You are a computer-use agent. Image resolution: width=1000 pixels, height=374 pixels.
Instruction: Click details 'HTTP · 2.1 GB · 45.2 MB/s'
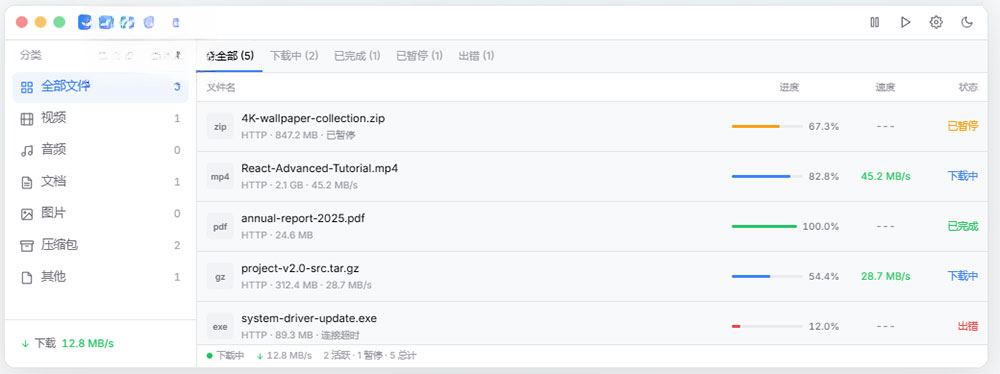tap(299, 185)
